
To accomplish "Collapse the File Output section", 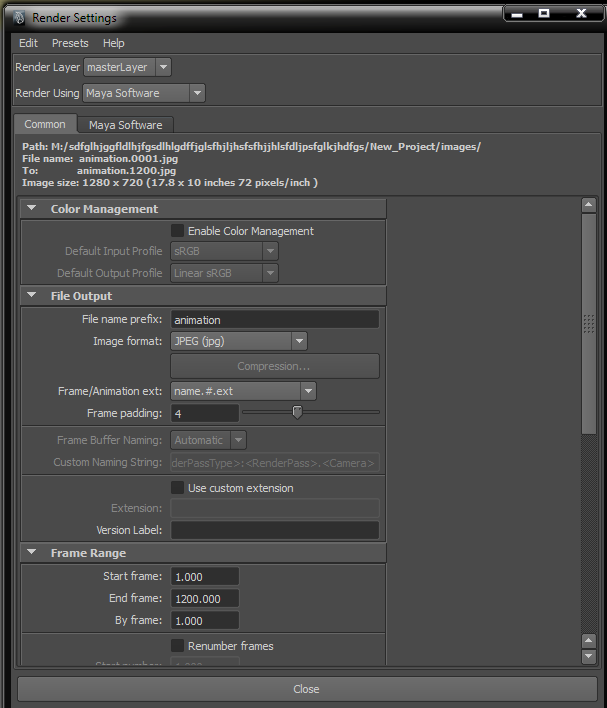I will [x=32, y=295].
